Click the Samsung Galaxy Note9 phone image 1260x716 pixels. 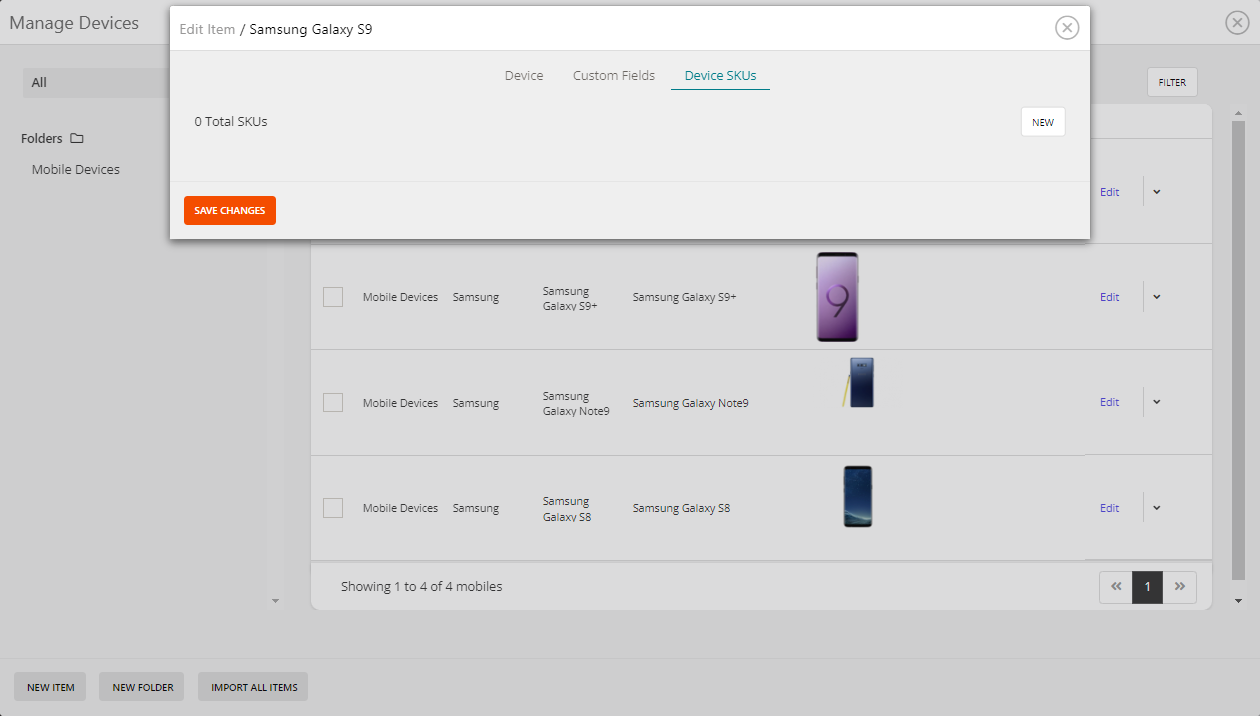859,383
